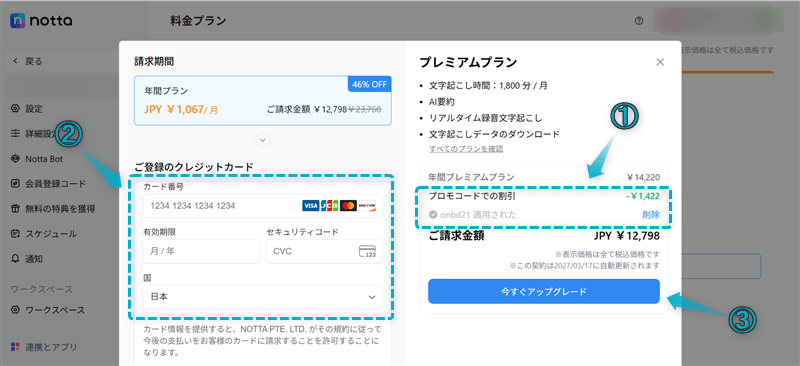Click the 設定 gear icon
800x366 pixels.
click(15, 109)
